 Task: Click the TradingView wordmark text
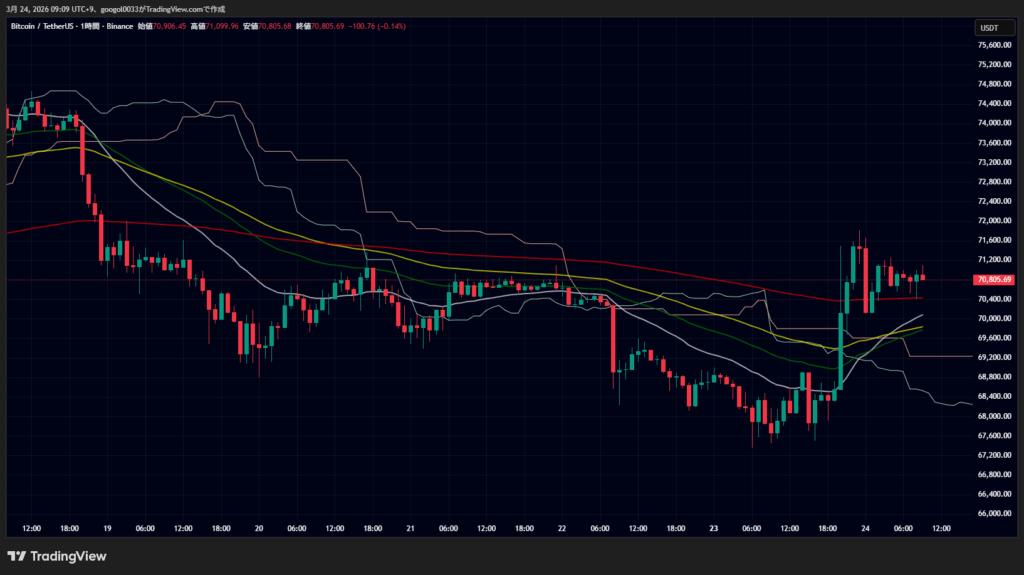(68, 556)
